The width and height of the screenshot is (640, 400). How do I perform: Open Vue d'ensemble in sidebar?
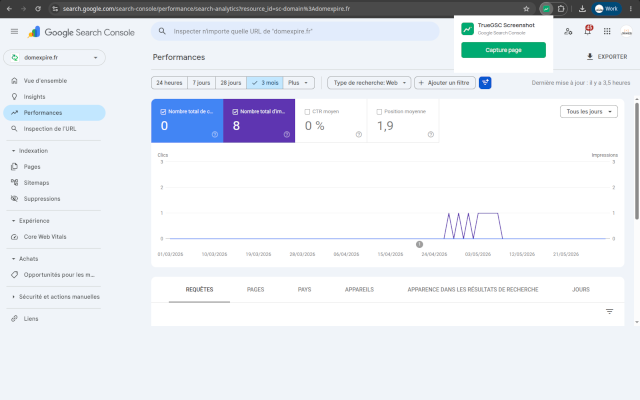(54, 81)
